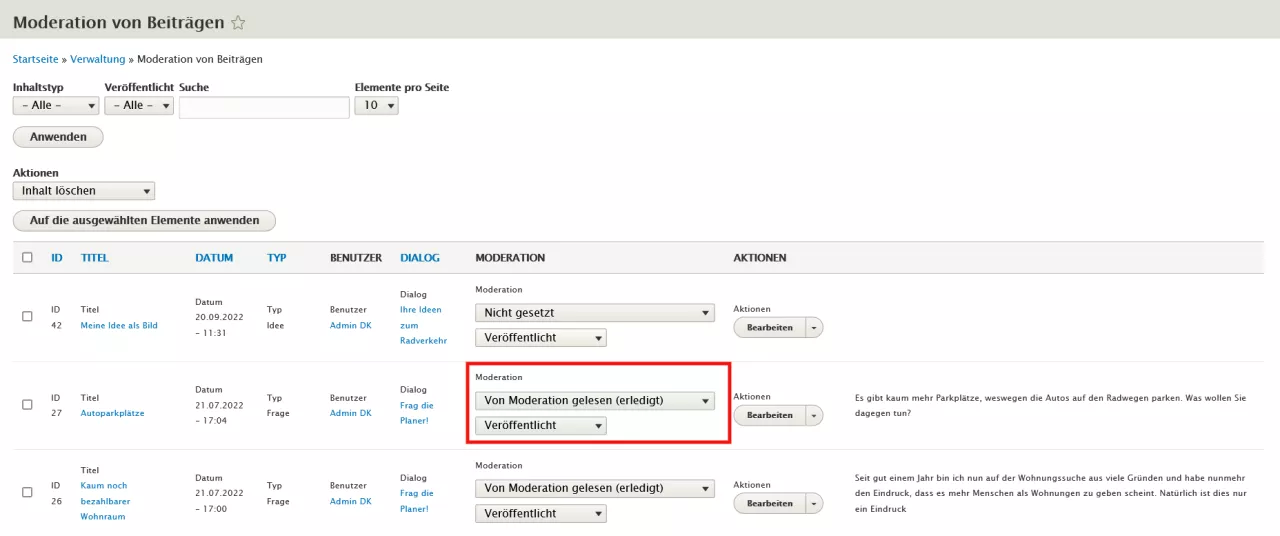This screenshot has width=1280, height=536.
Task: Focus the Suche input field
Action: tap(264, 107)
